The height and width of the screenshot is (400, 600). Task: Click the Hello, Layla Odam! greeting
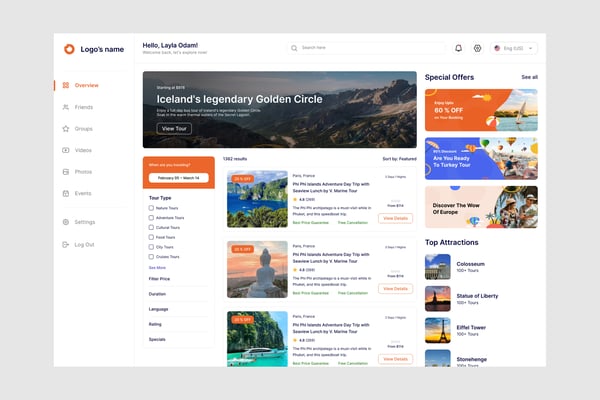pos(170,45)
